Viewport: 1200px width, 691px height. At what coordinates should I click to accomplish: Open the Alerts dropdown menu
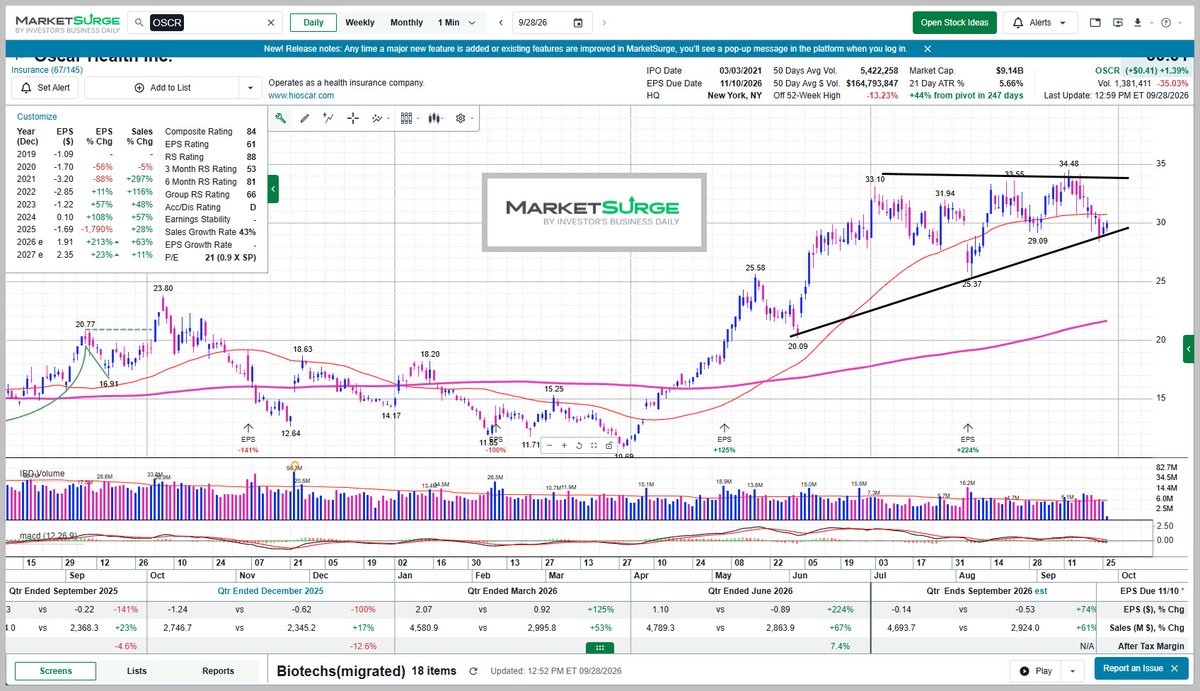1062,23
